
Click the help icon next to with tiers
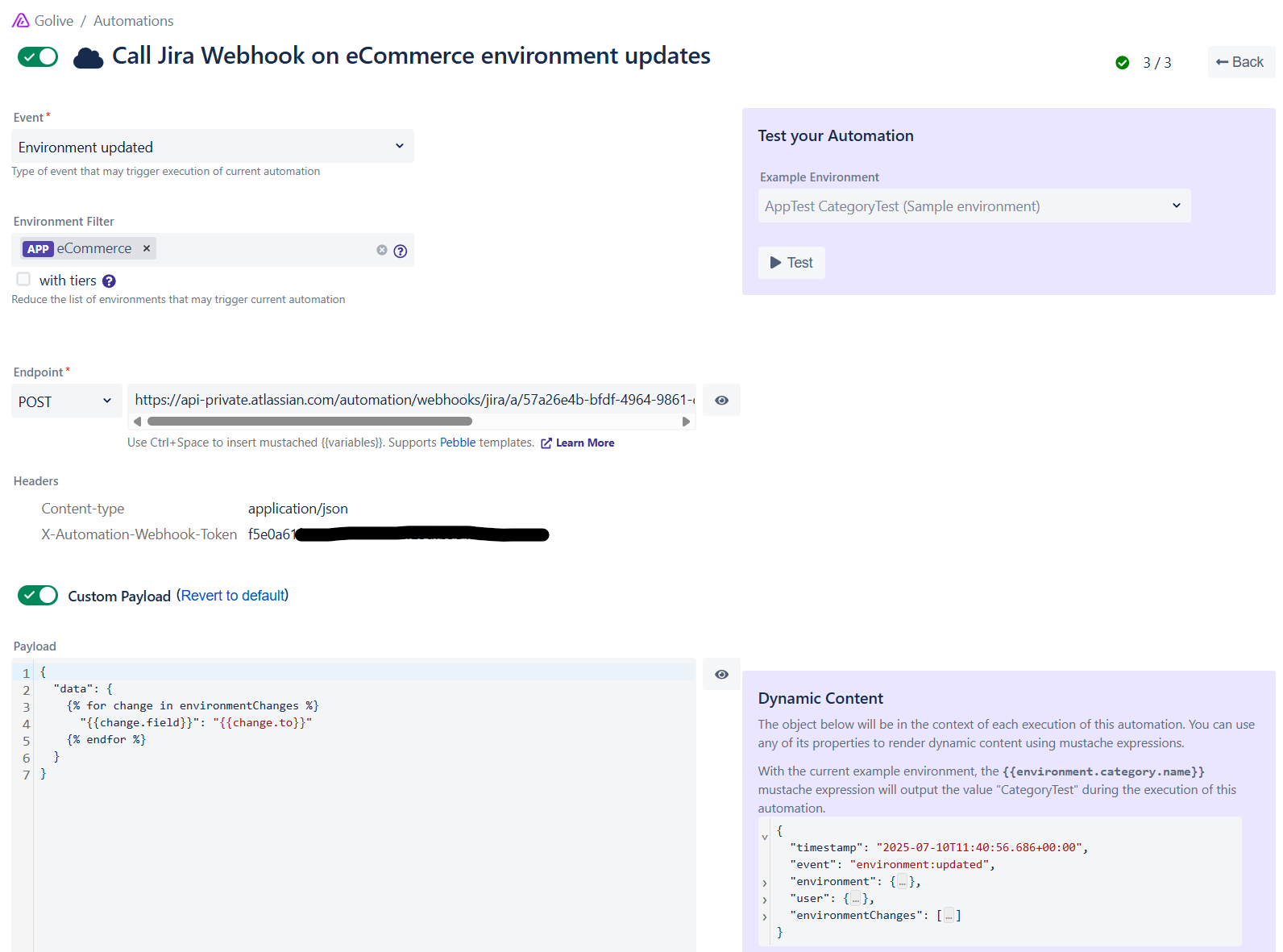109,281
